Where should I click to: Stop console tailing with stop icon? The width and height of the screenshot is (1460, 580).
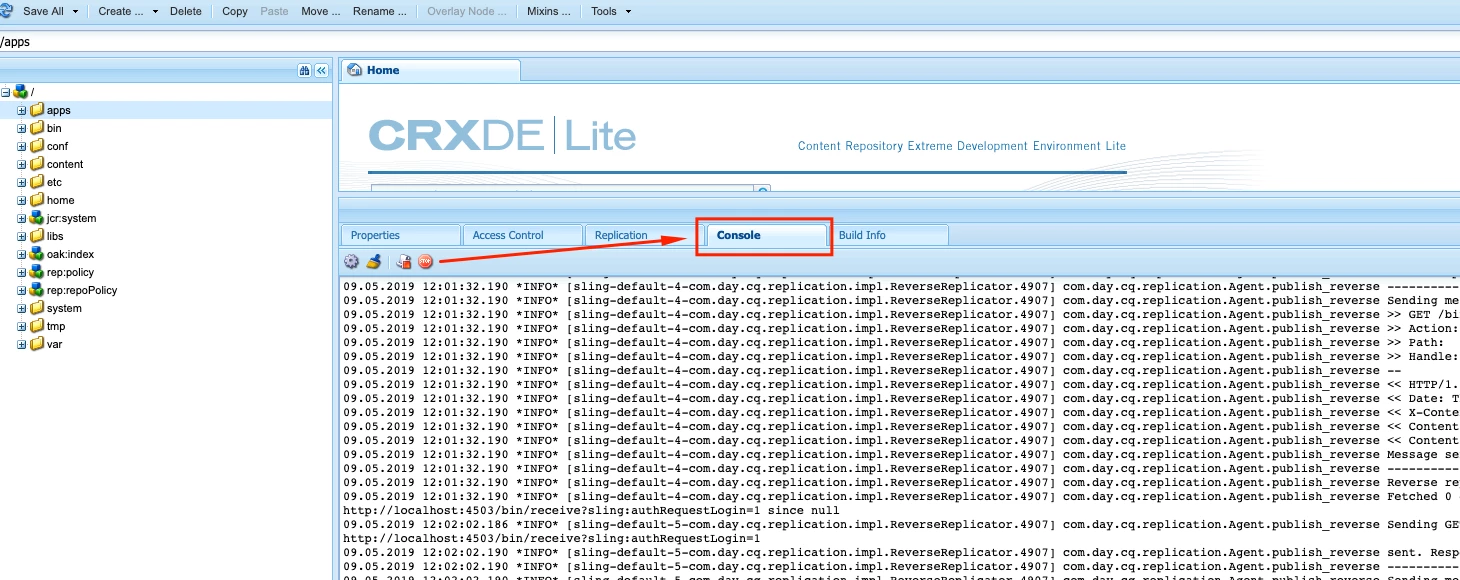click(x=425, y=261)
